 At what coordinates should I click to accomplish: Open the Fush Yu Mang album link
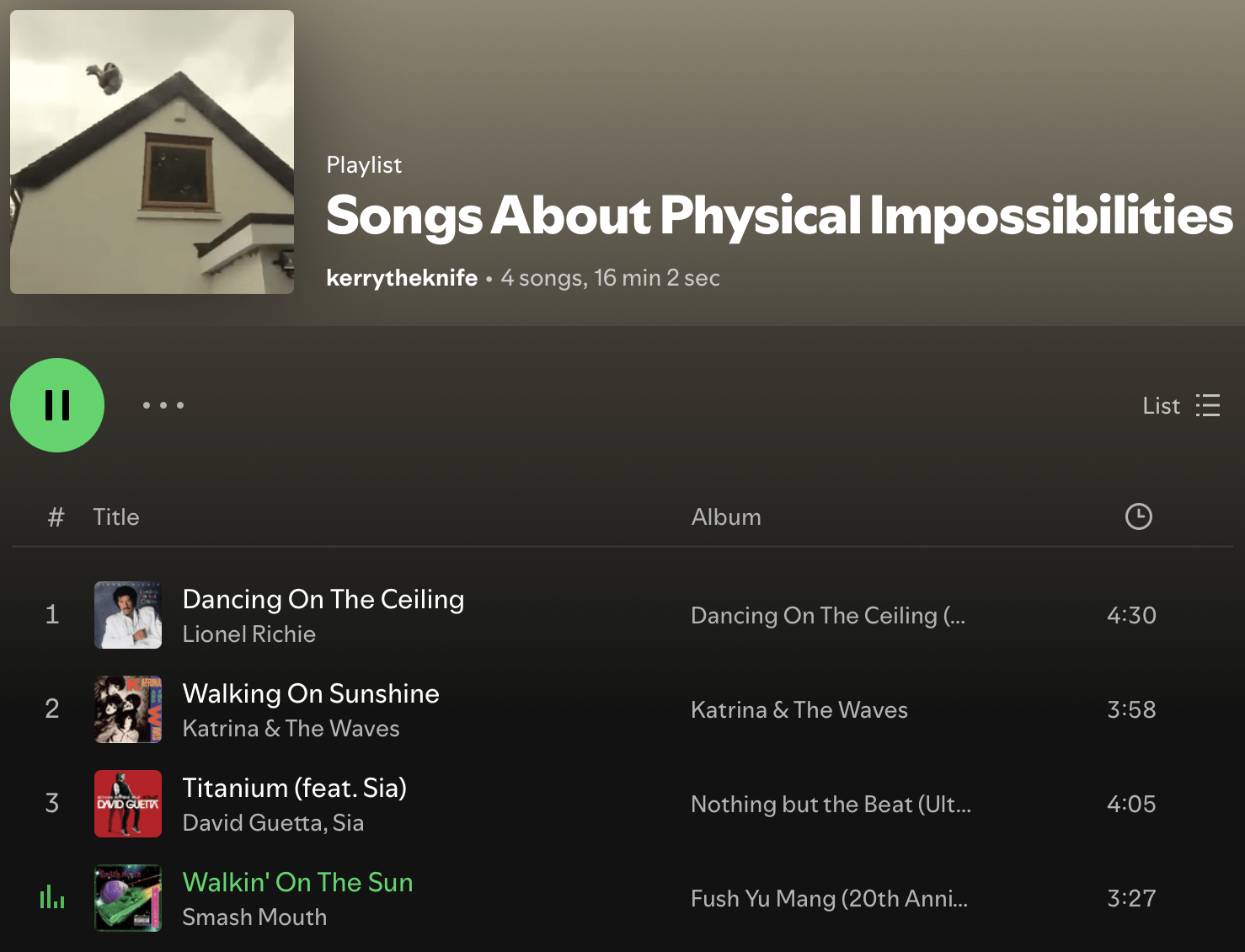click(x=829, y=899)
